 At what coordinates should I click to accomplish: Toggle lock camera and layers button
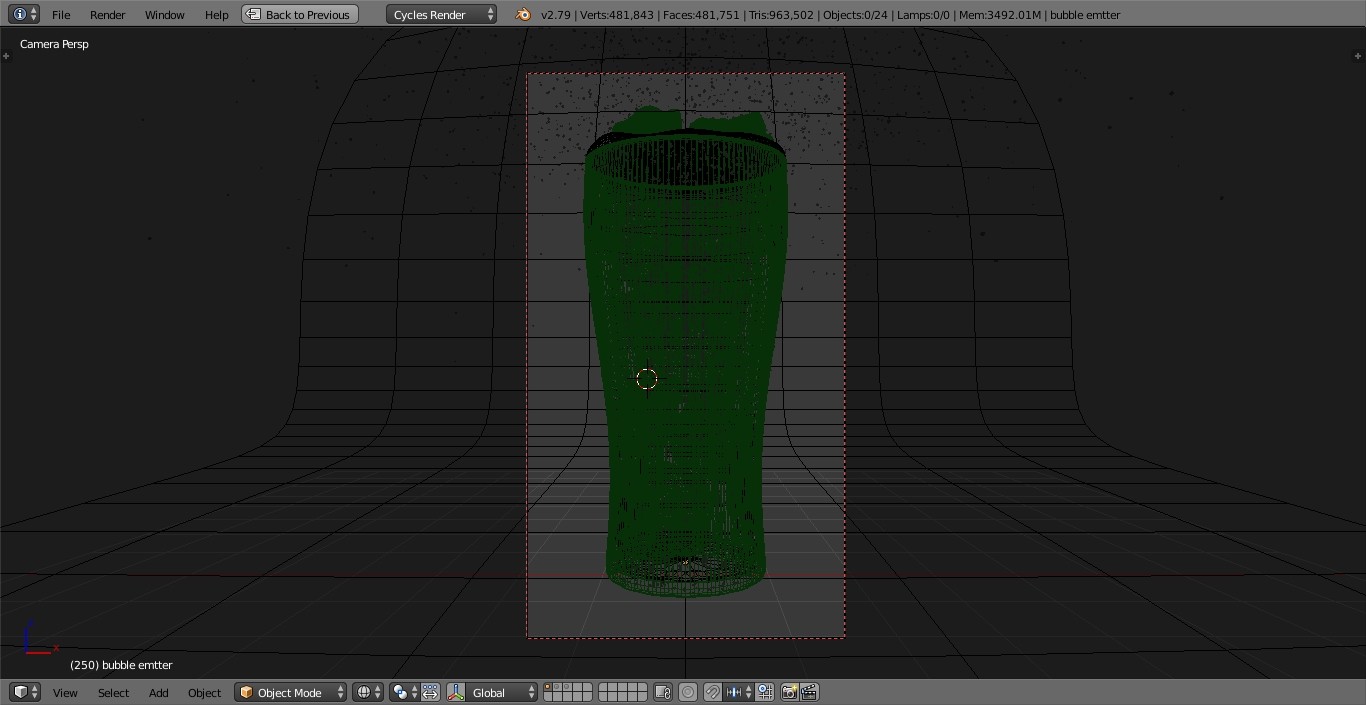(x=662, y=692)
